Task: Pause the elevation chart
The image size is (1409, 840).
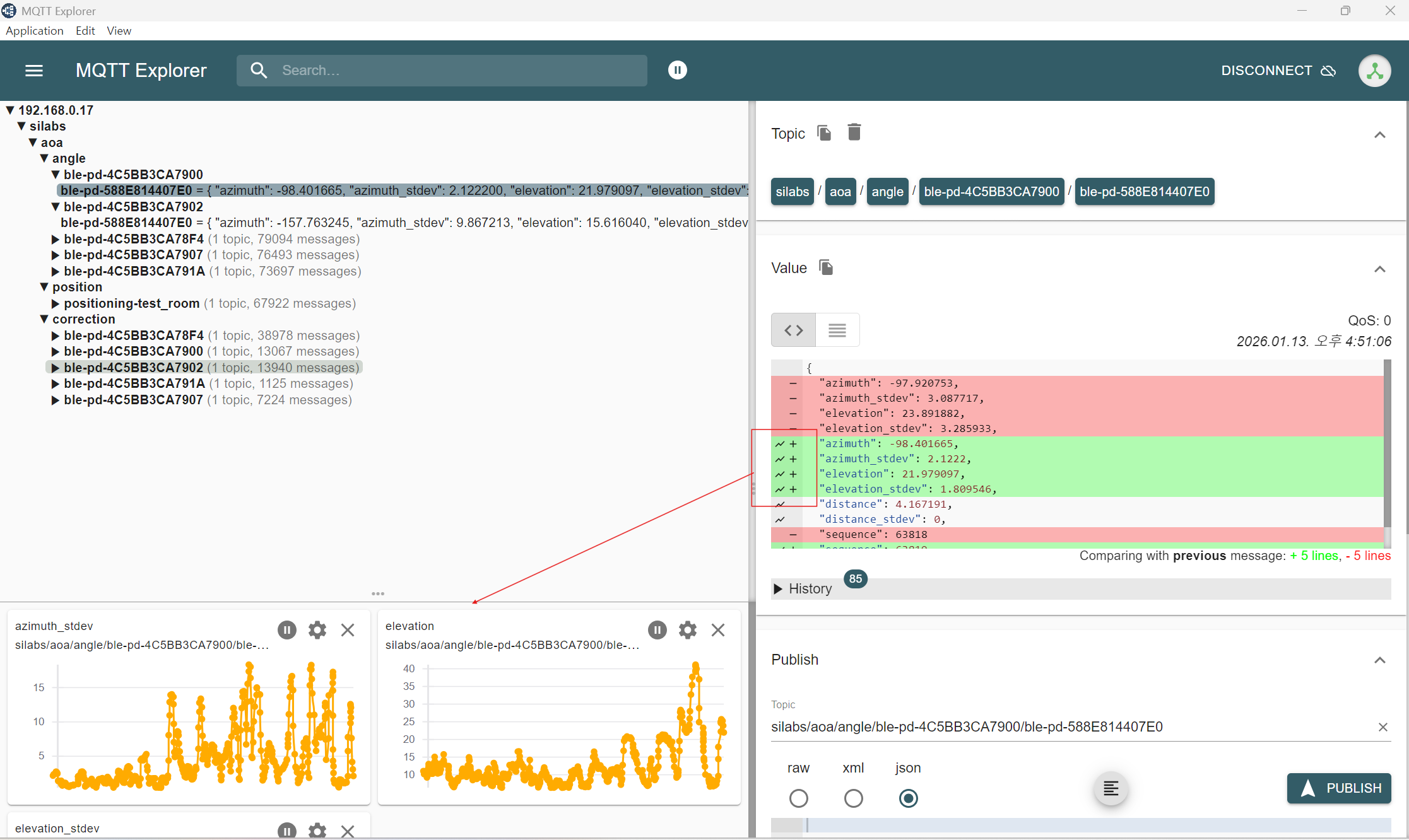Action: pos(657,629)
